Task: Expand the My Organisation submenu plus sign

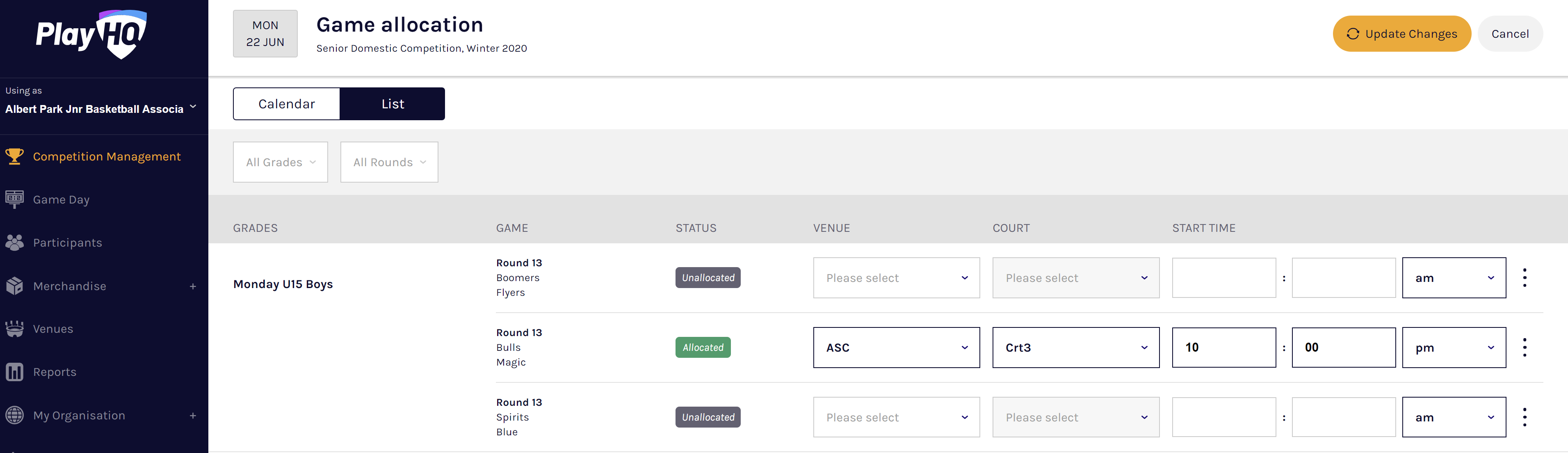Action: click(x=193, y=416)
